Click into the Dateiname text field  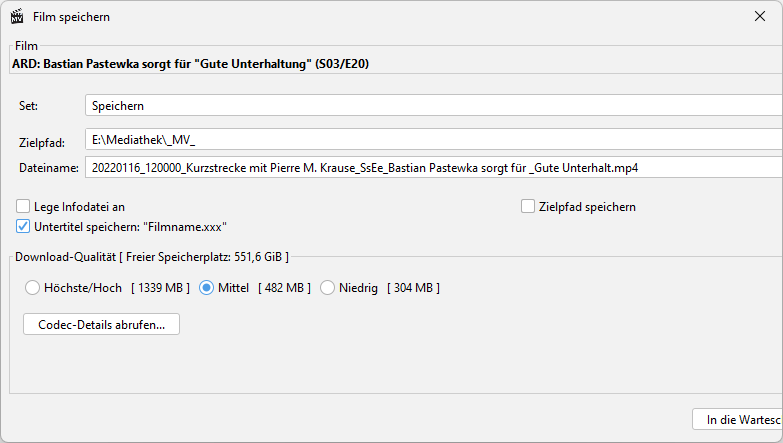(x=433, y=167)
